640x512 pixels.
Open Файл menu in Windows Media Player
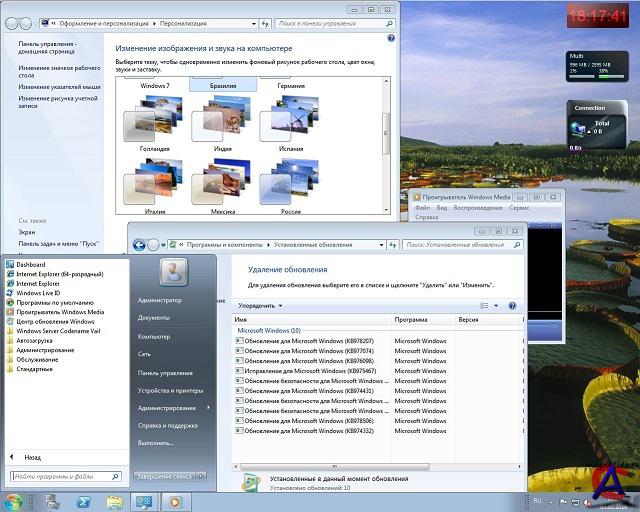(422, 207)
